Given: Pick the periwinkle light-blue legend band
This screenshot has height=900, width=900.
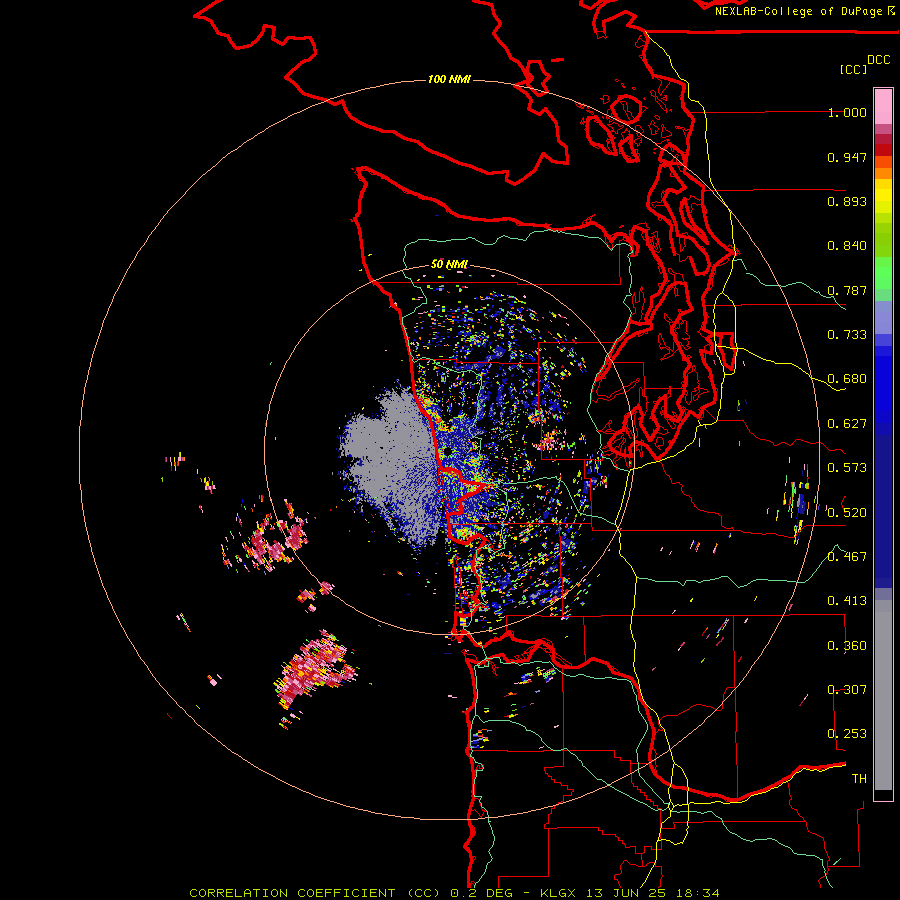Looking at the screenshot, I should click(x=883, y=317).
